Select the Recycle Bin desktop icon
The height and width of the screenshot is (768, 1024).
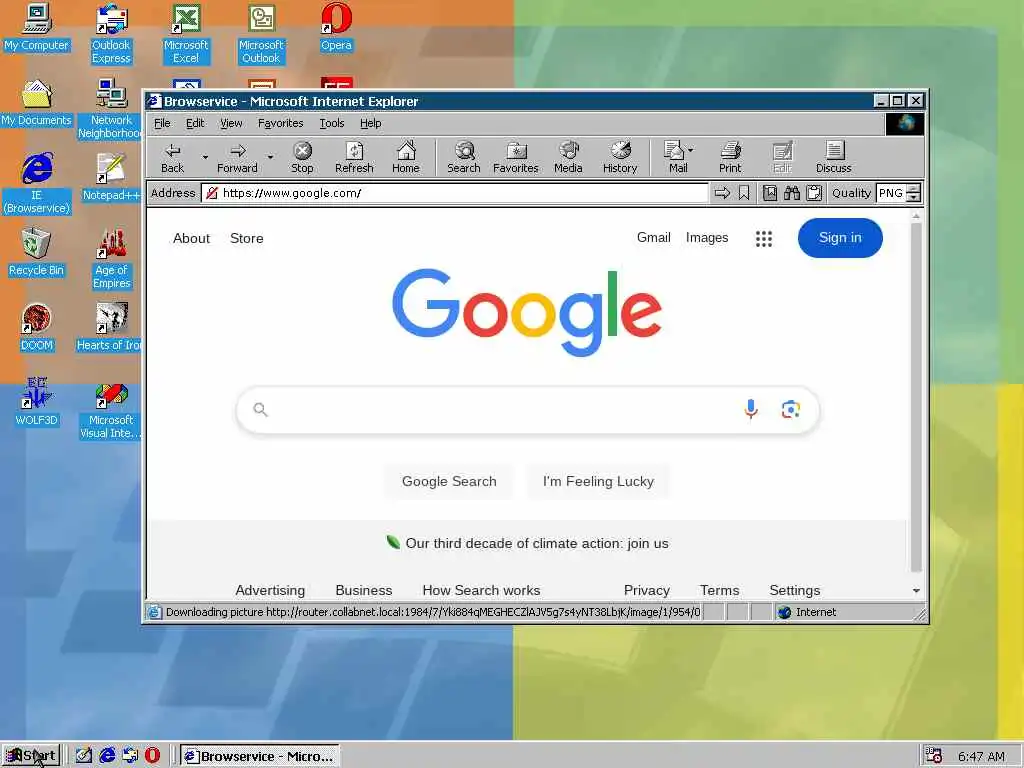37,252
